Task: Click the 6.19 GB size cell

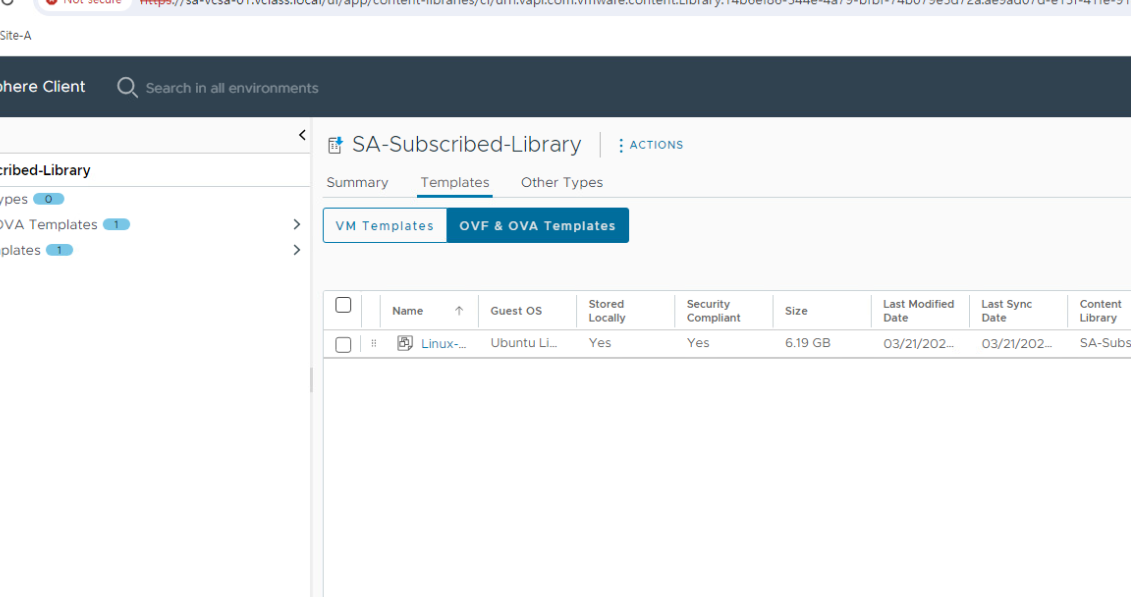Action: (808, 343)
